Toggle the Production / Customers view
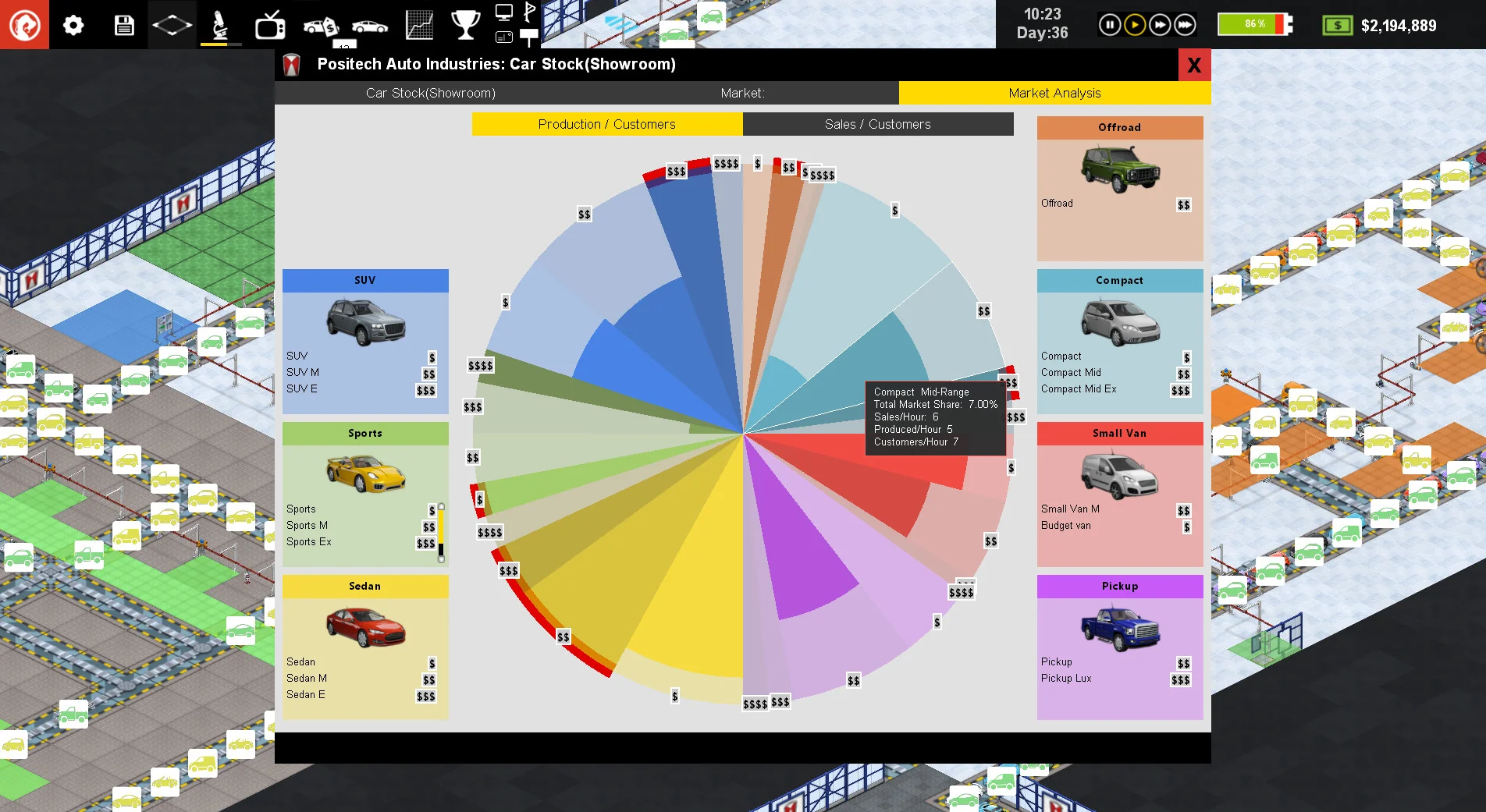The width and height of the screenshot is (1486, 812). [607, 123]
